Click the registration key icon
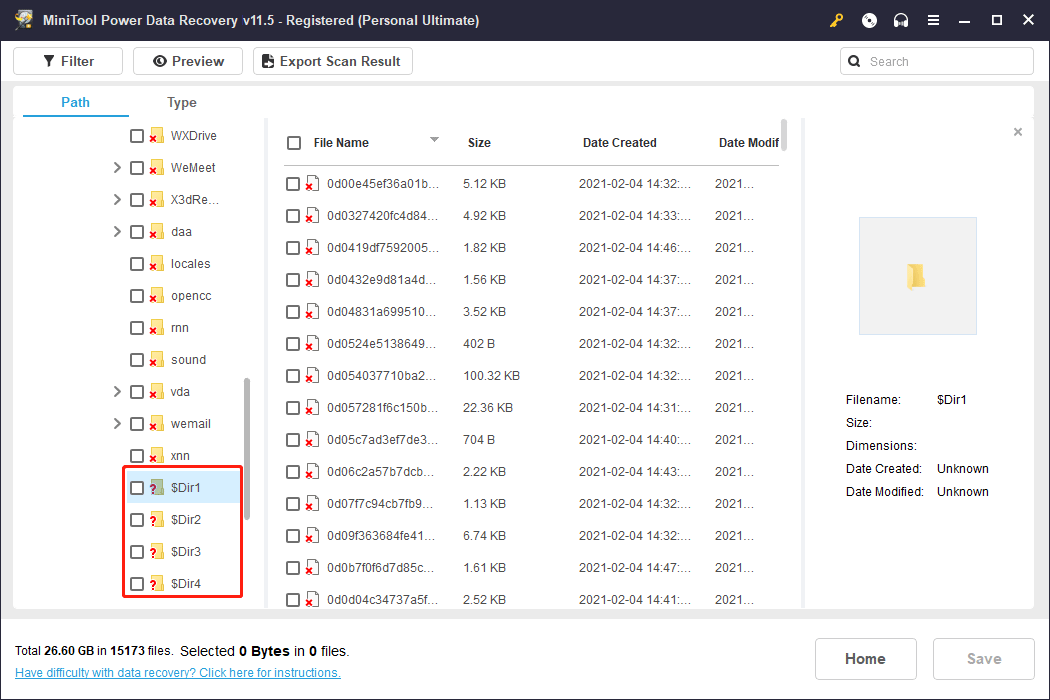The height and width of the screenshot is (700, 1050). click(x=836, y=21)
